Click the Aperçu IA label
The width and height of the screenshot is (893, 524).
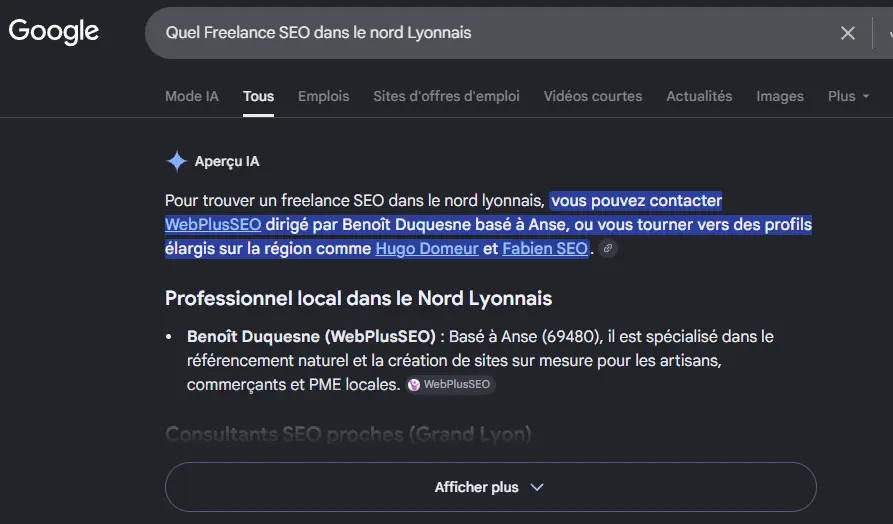click(x=227, y=161)
